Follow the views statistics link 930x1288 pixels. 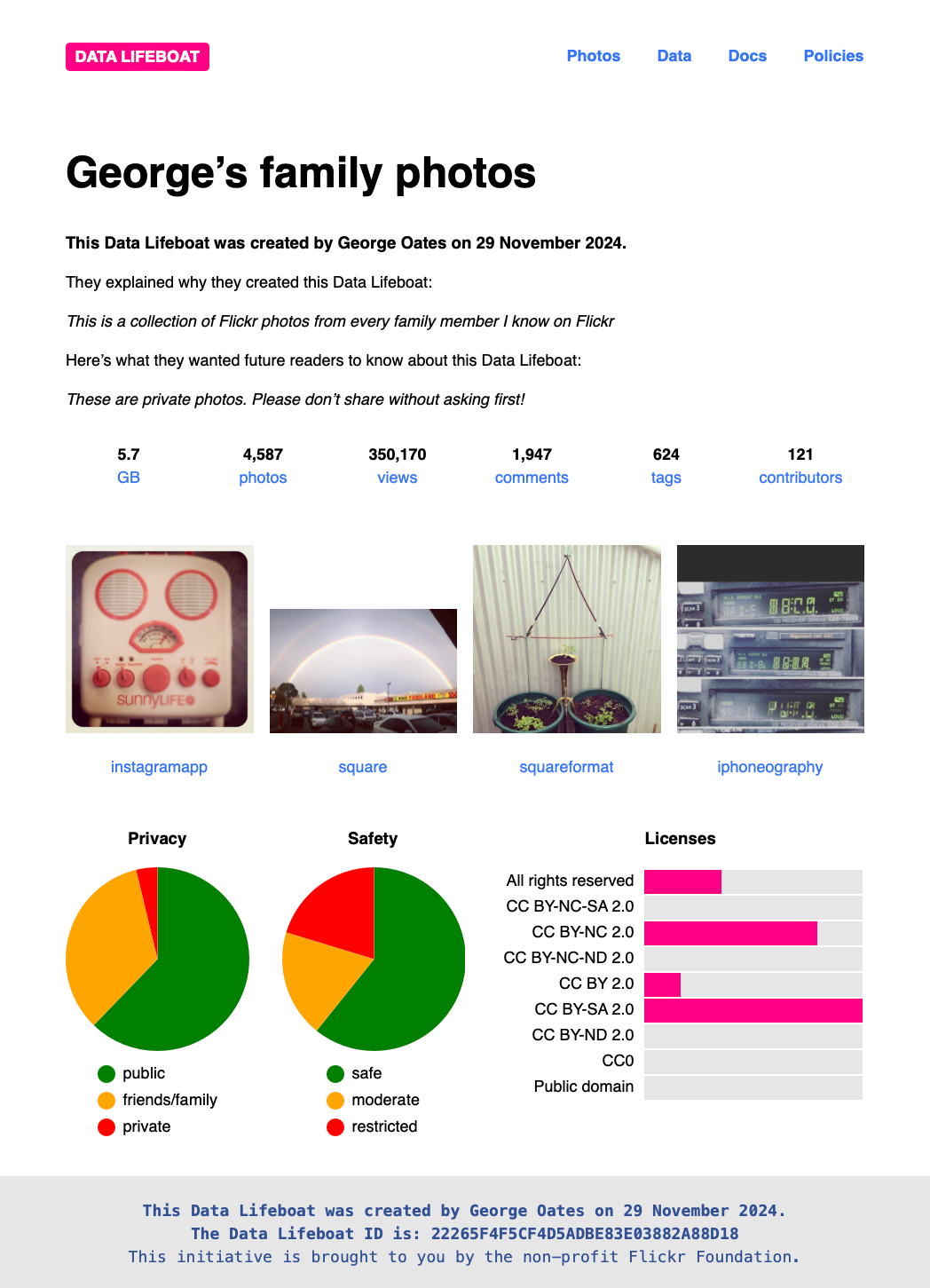(398, 478)
